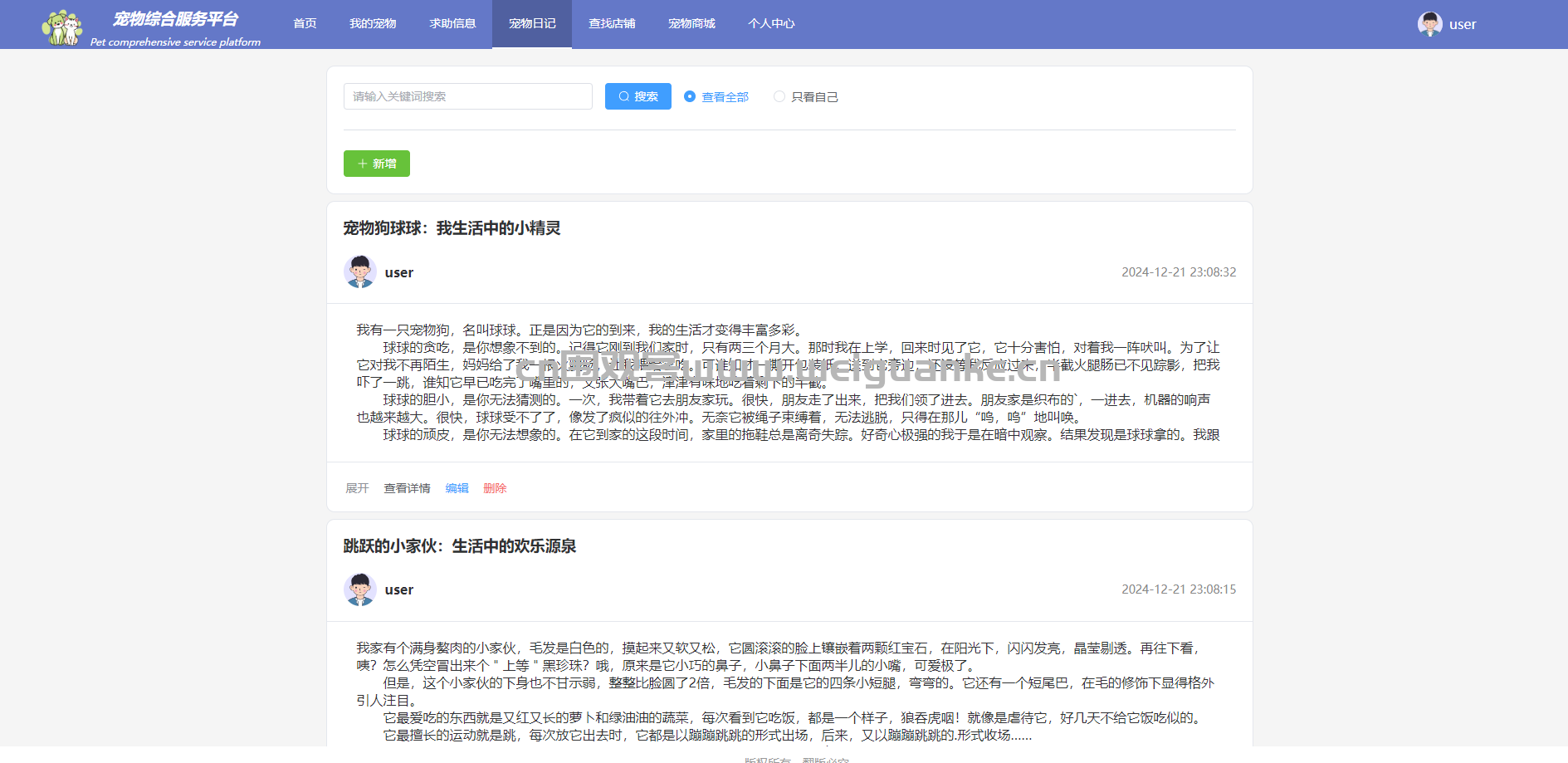Click the green 新增 button

(377, 164)
